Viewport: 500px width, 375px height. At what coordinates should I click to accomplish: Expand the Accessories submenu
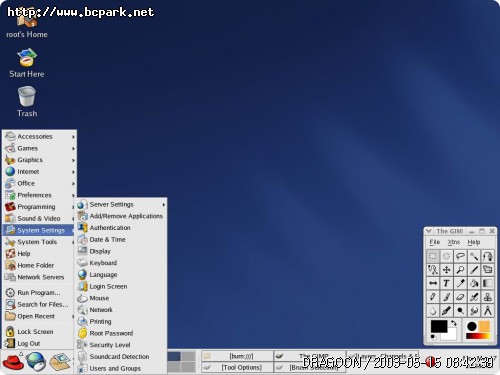click(39, 136)
